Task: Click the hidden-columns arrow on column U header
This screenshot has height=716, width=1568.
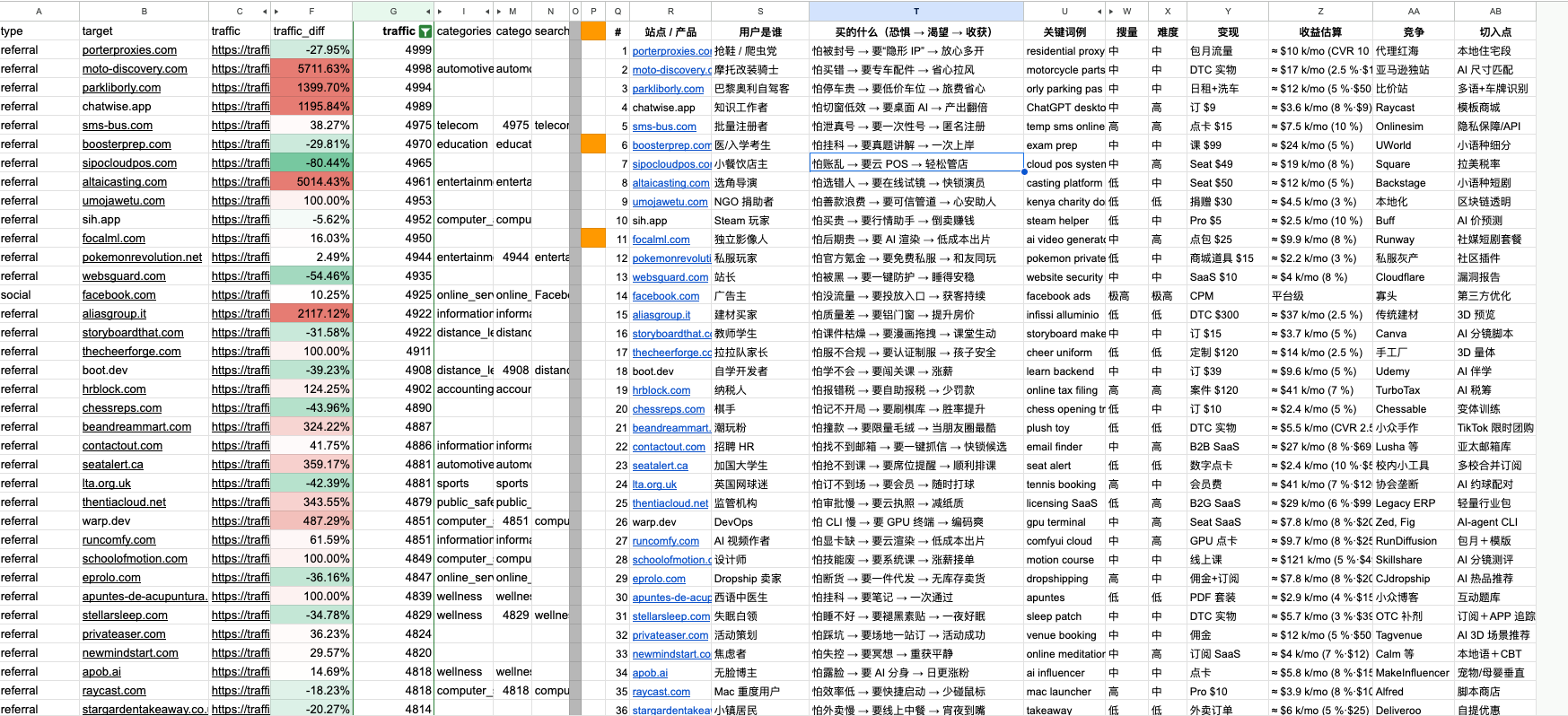Action: pyautogui.click(x=1101, y=12)
